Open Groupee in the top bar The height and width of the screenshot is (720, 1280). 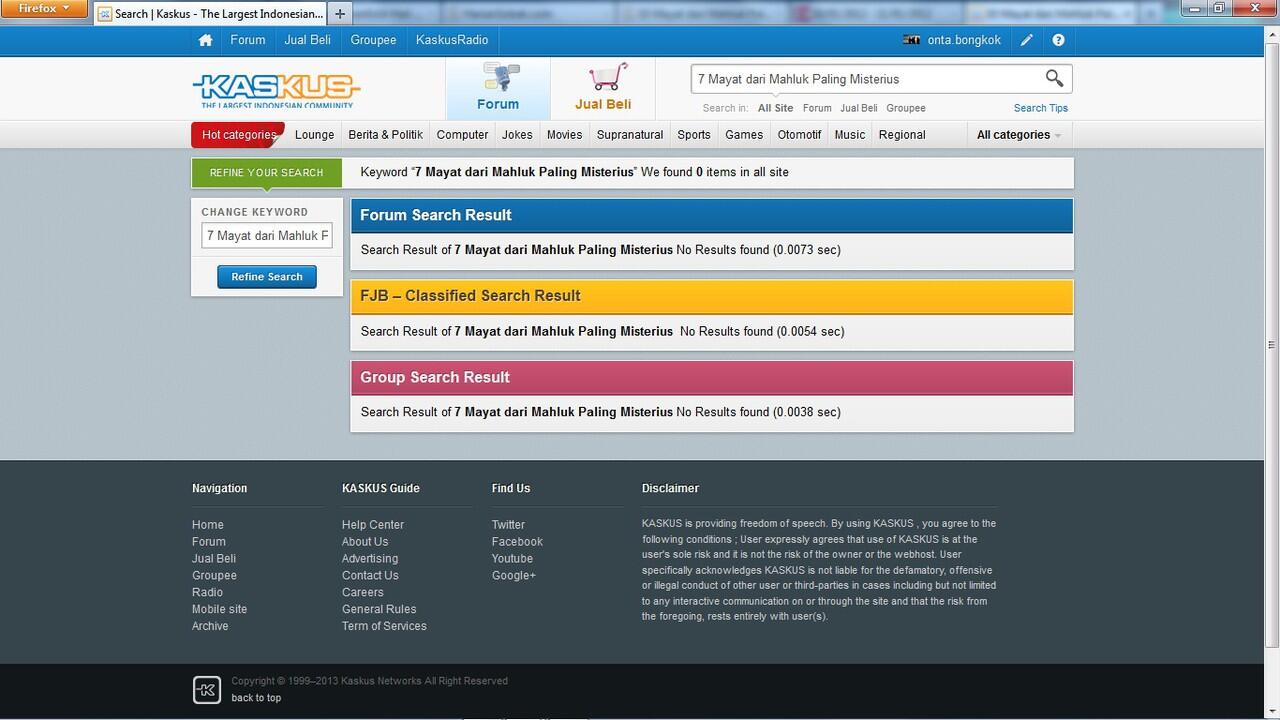pyautogui.click(x=373, y=40)
